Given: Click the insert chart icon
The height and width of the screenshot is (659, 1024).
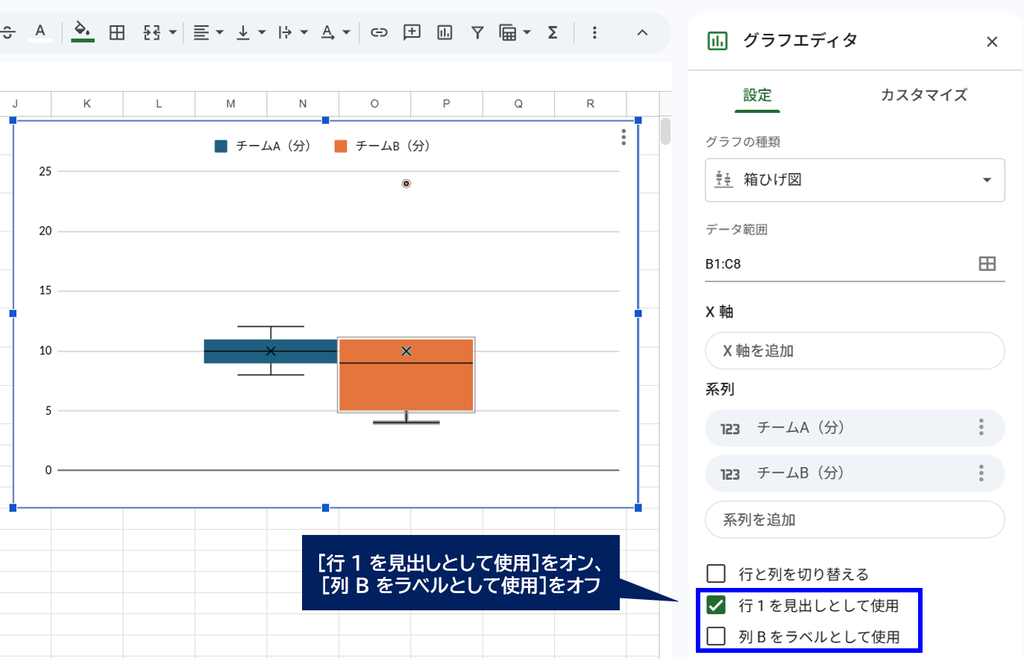Looking at the screenshot, I should 445,32.
